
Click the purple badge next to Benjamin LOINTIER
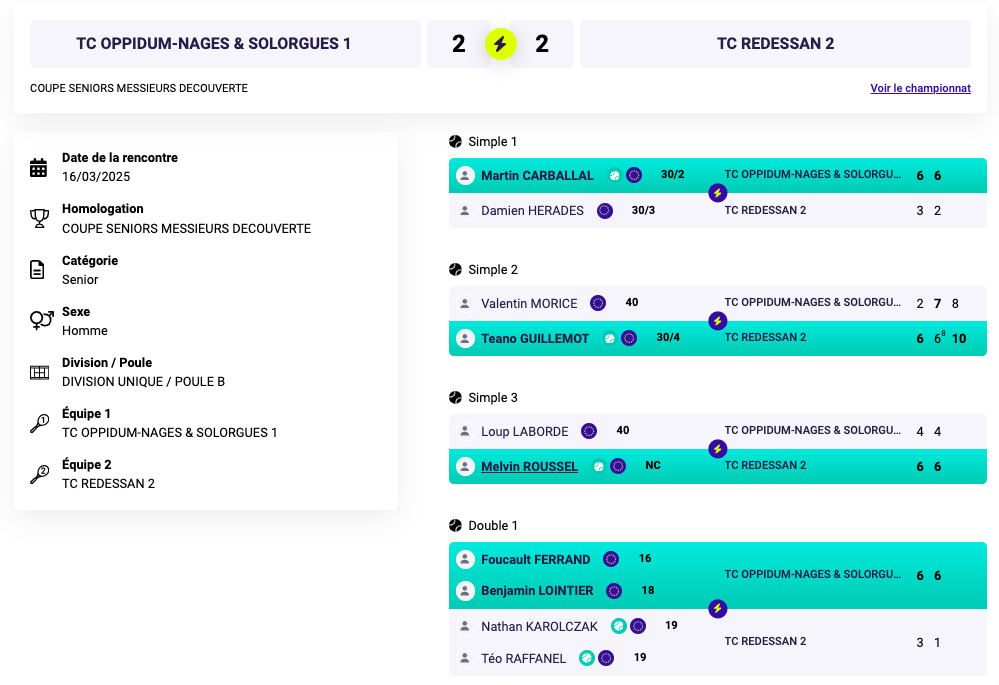coord(614,591)
